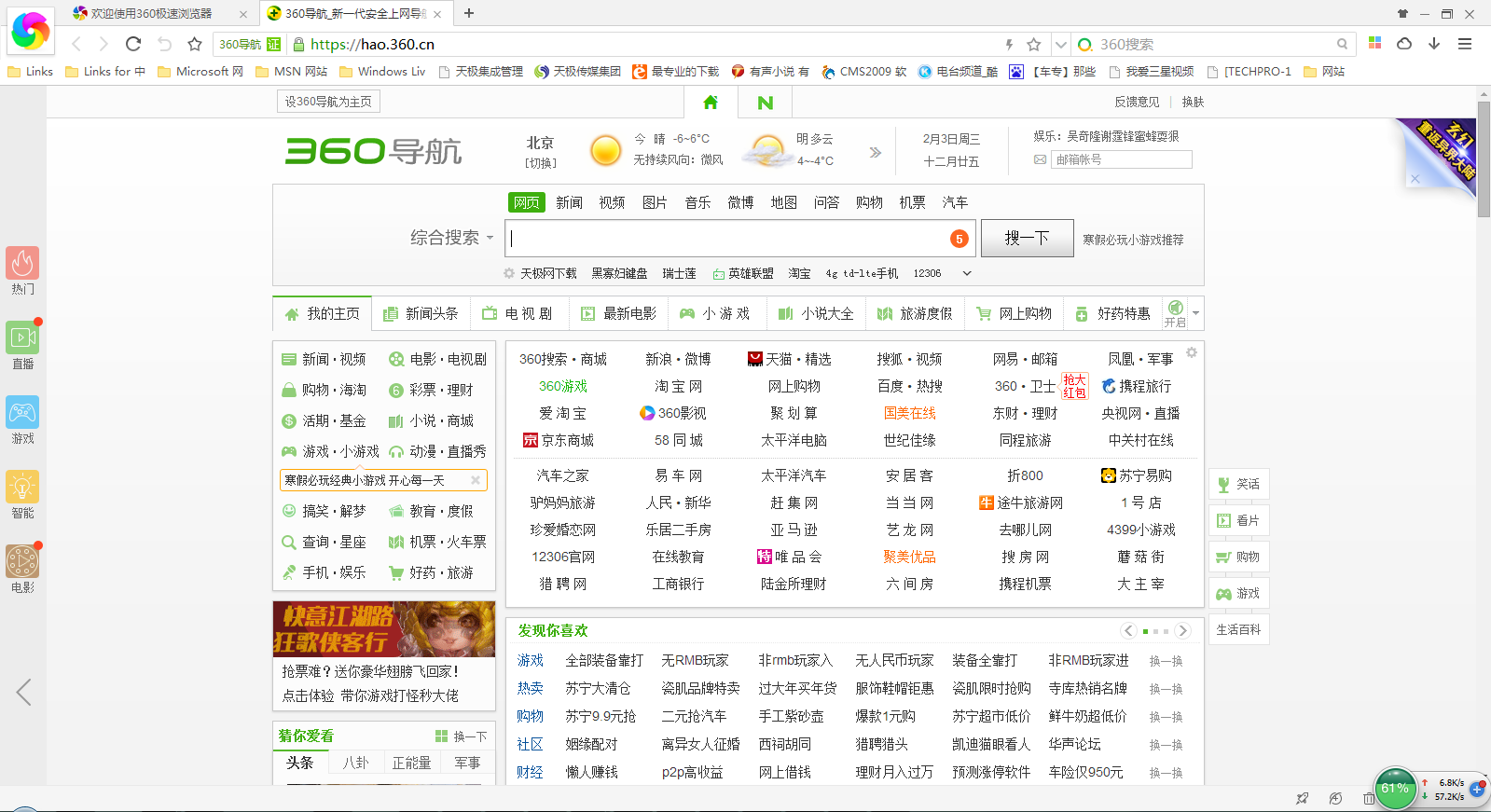Viewport: 1491px width, 812px height.
Task: Open the 笑话 right side shortcut
Action: tap(1238, 484)
